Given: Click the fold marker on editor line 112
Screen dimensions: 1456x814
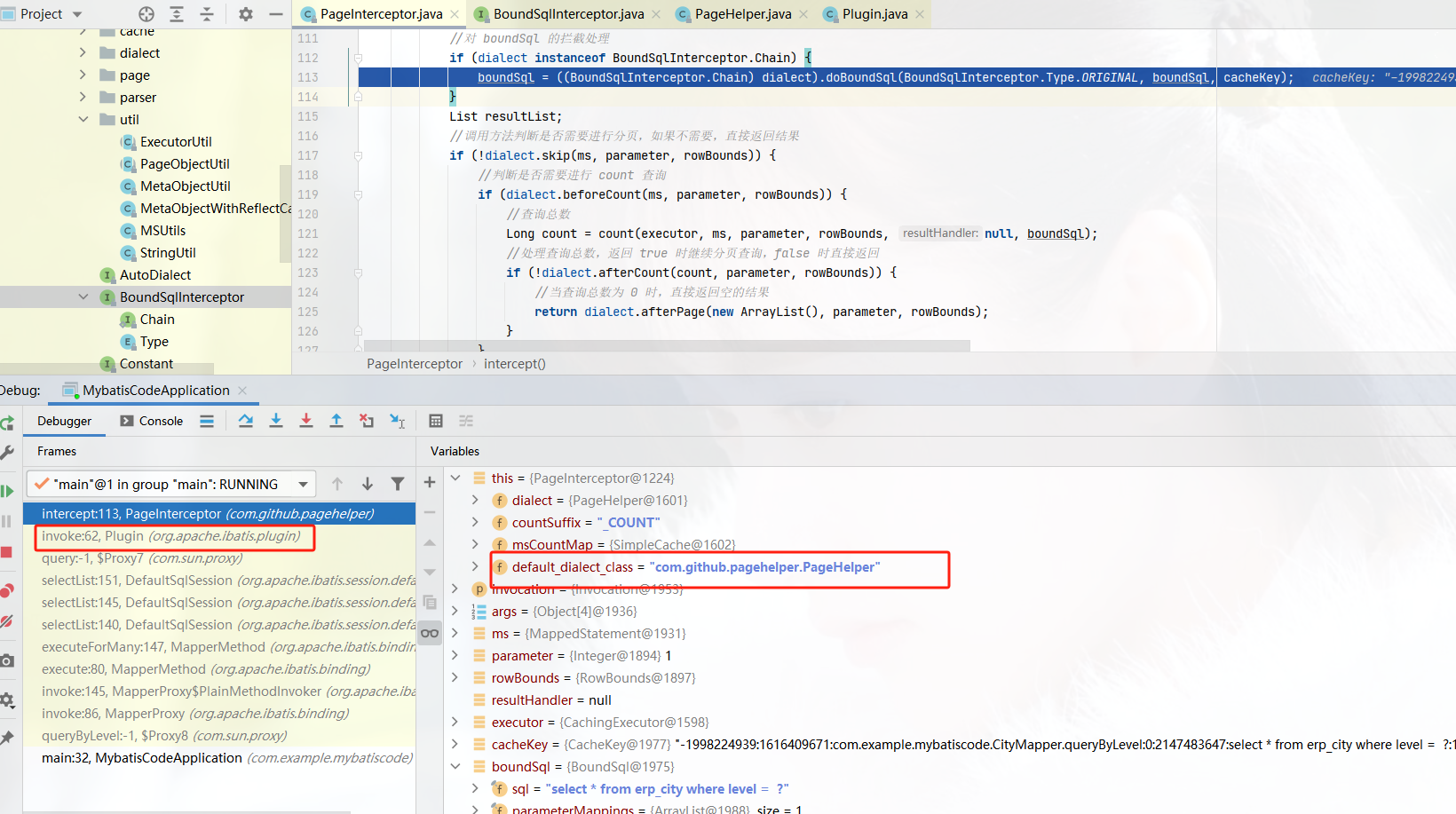Looking at the screenshot, I should pos(358,58).
